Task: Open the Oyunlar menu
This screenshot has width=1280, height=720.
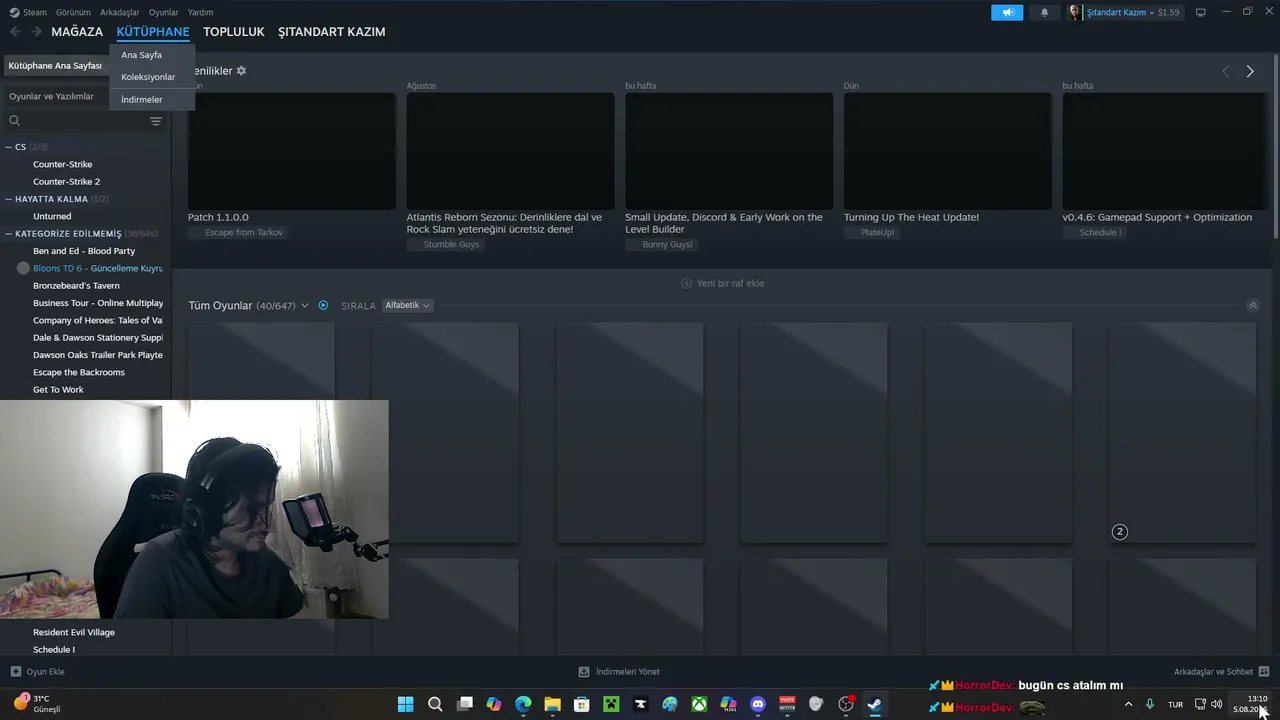Action: click(x=163, y=12)
